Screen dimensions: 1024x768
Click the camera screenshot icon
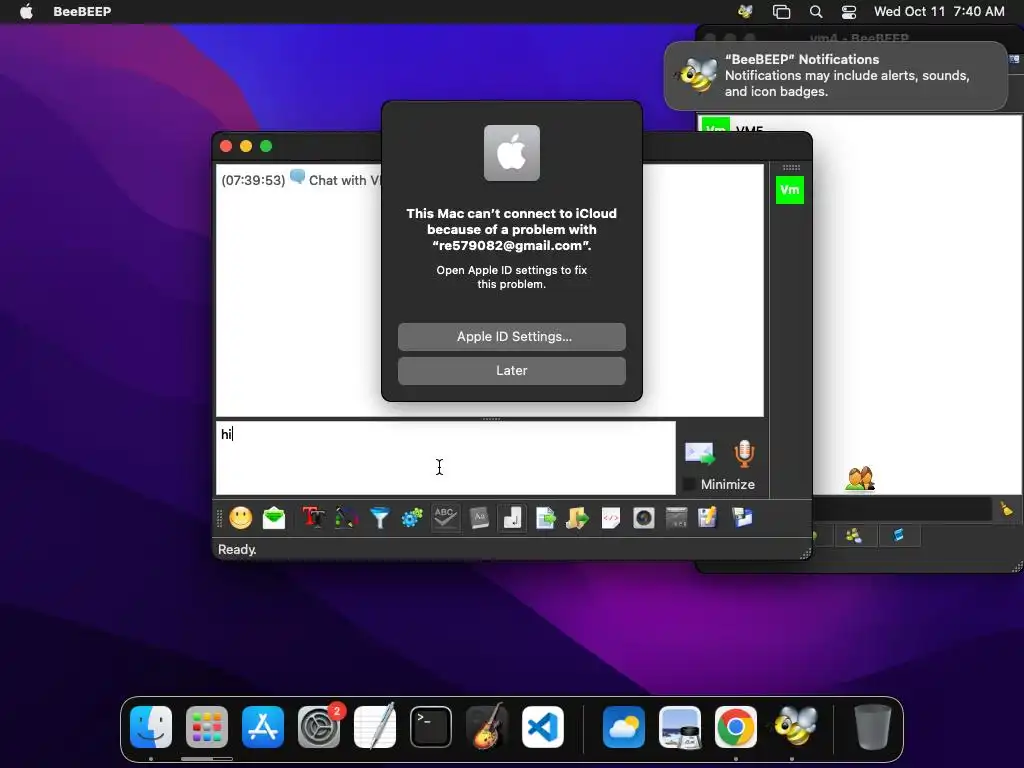coord(643,518)
